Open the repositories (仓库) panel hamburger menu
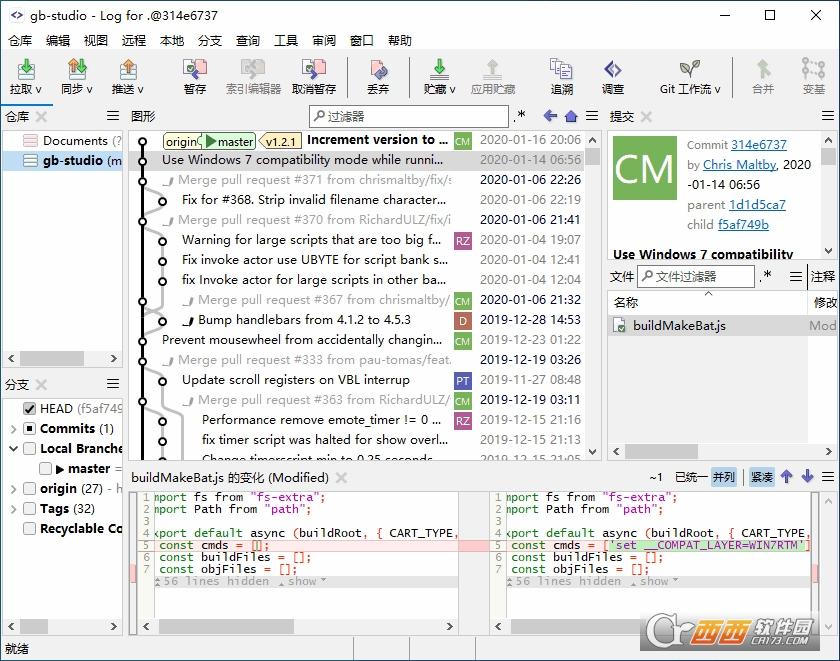Viewport: 840px width, 661px height. [112, 116]
